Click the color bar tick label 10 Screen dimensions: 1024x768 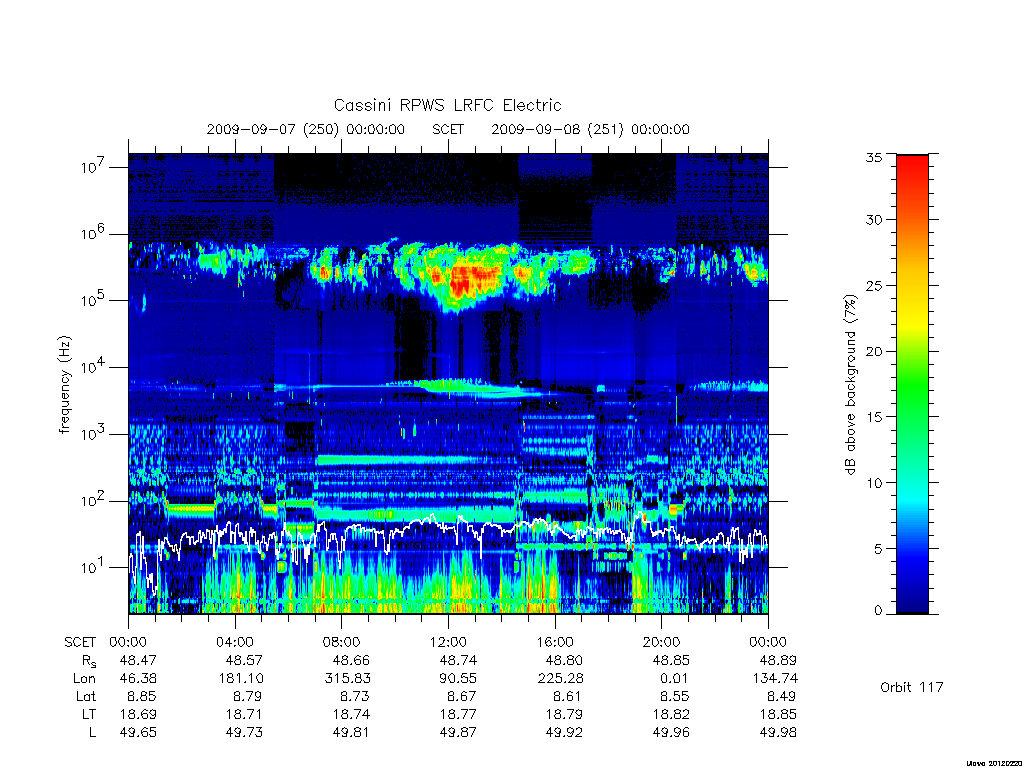(874, 483)
